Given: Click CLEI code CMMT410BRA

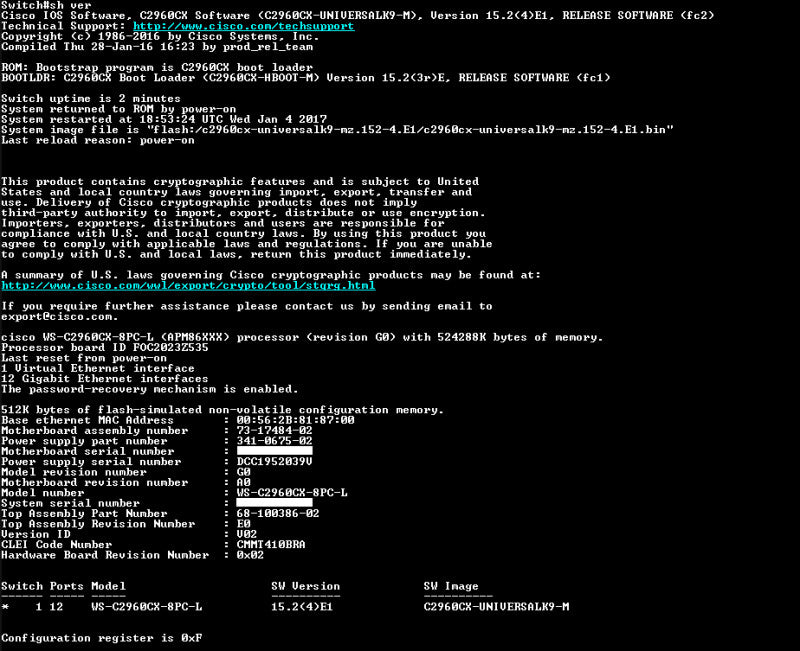Looking at the screenshot, I should pyautogui.click(x=271, y=545).
